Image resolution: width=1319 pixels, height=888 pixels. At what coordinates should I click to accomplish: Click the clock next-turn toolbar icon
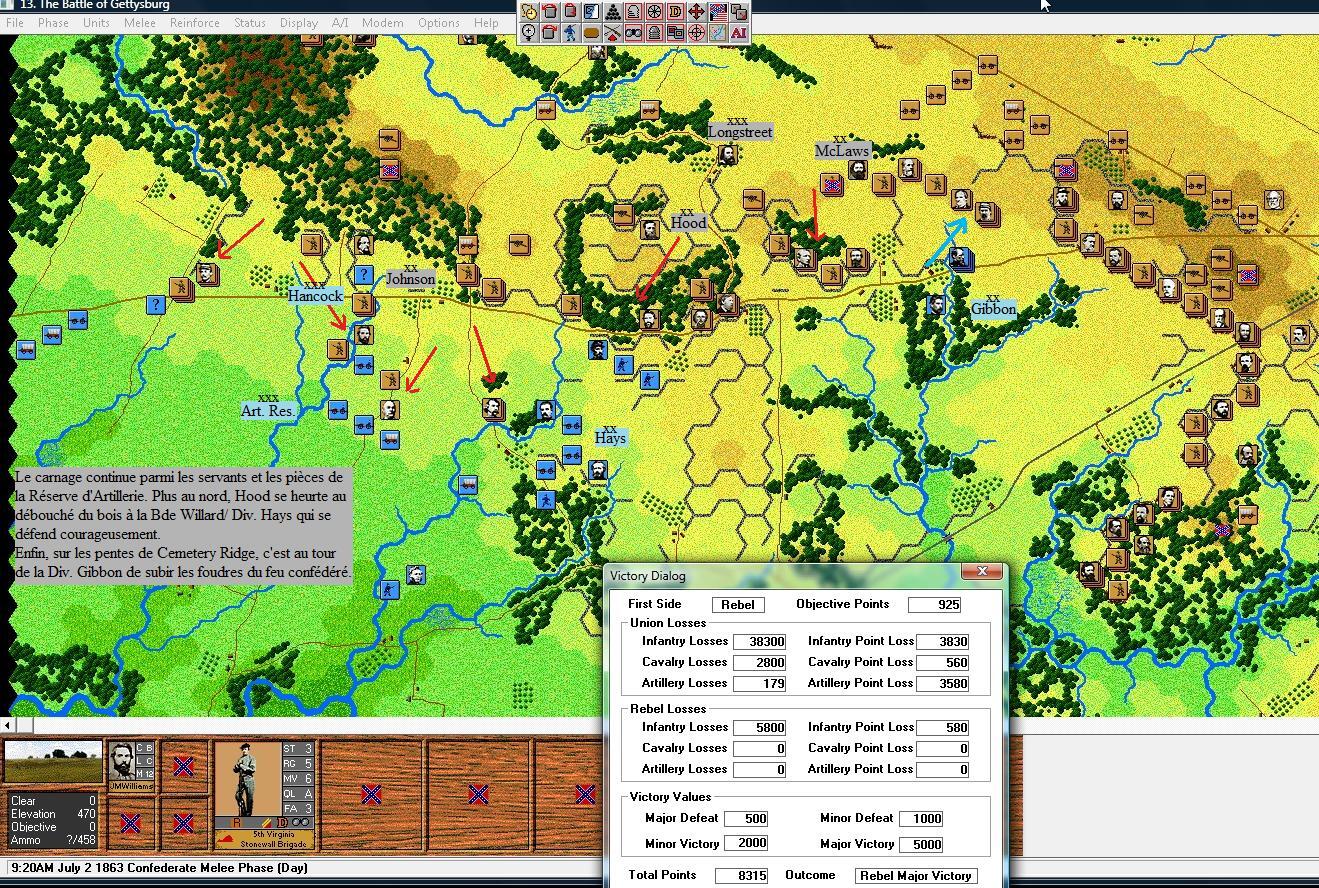click(x=528, y=12)
